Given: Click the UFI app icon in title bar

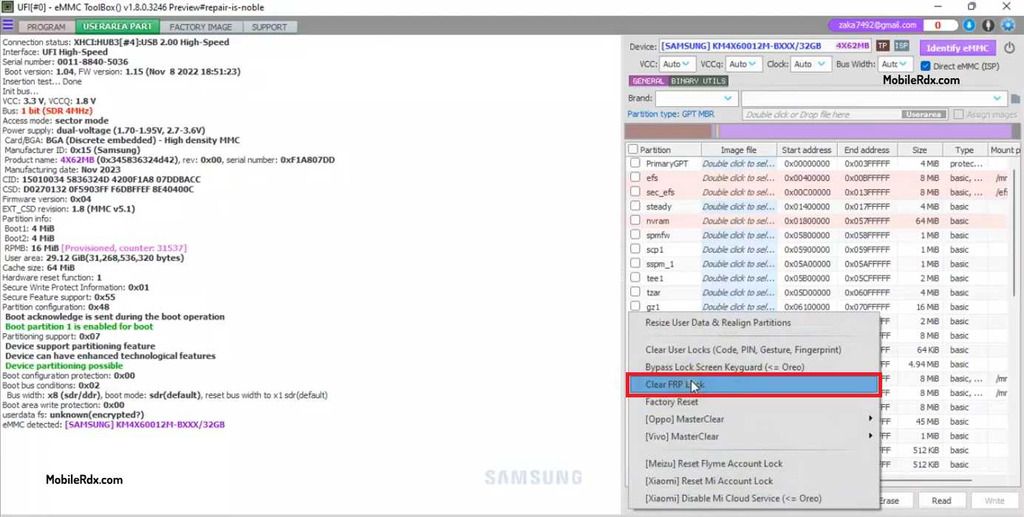Looking at the screenshot, I should tap(7, 7).
